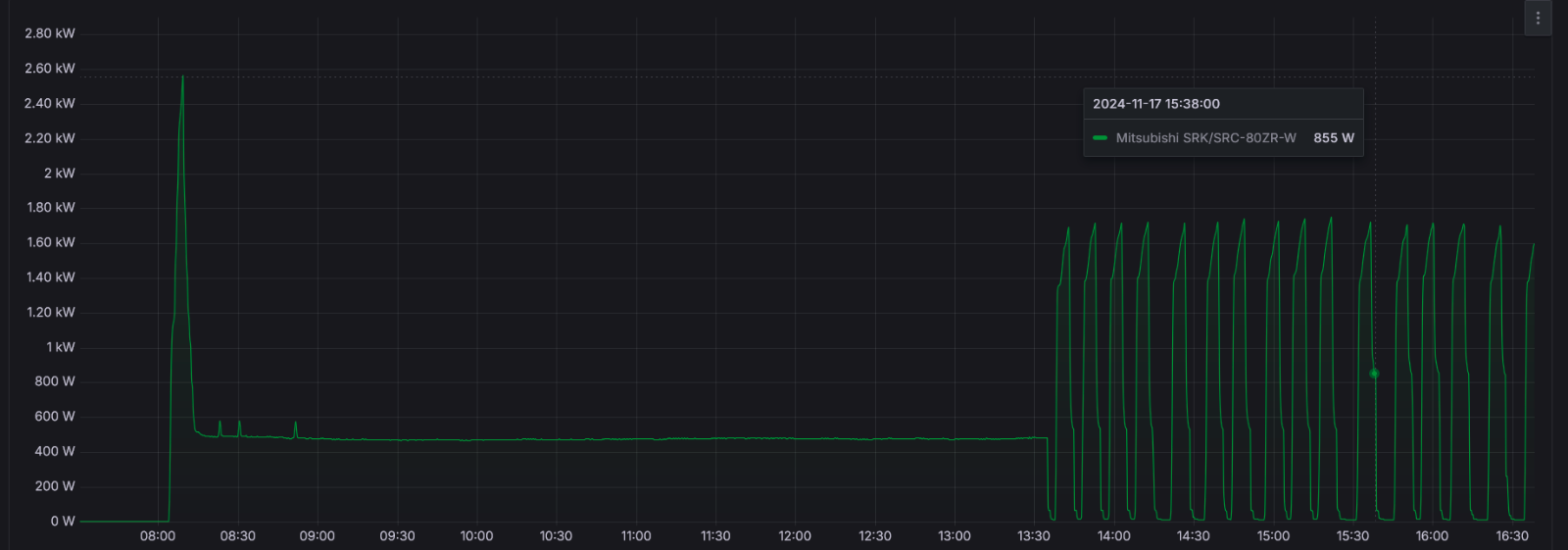Viewport: 1568px width, 550px height.
Task: Click the 16:00 time axis label
Action: coord(1432,536)
